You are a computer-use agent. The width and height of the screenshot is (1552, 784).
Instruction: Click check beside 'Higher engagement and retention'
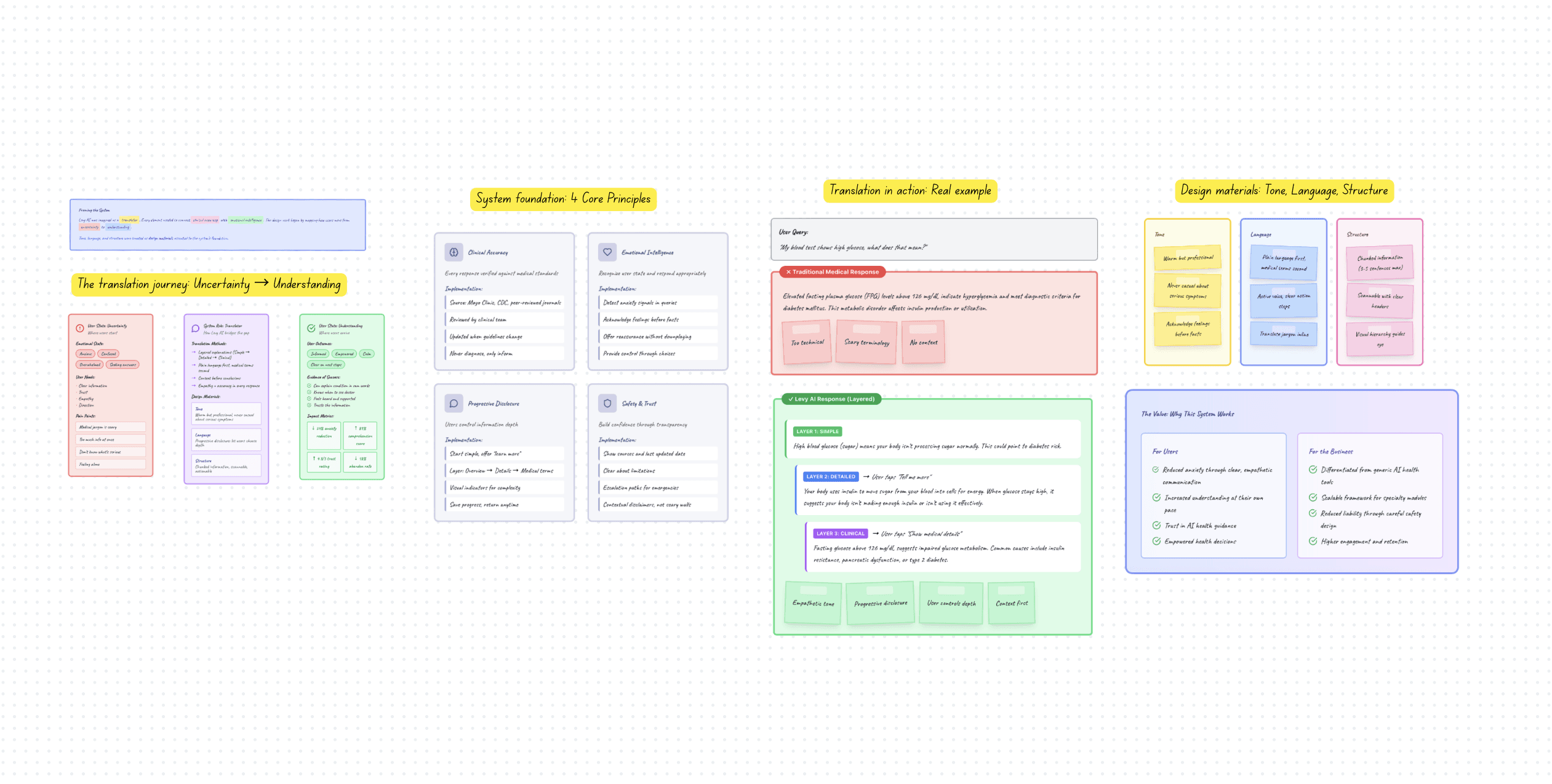click(x=1313, y=542)
